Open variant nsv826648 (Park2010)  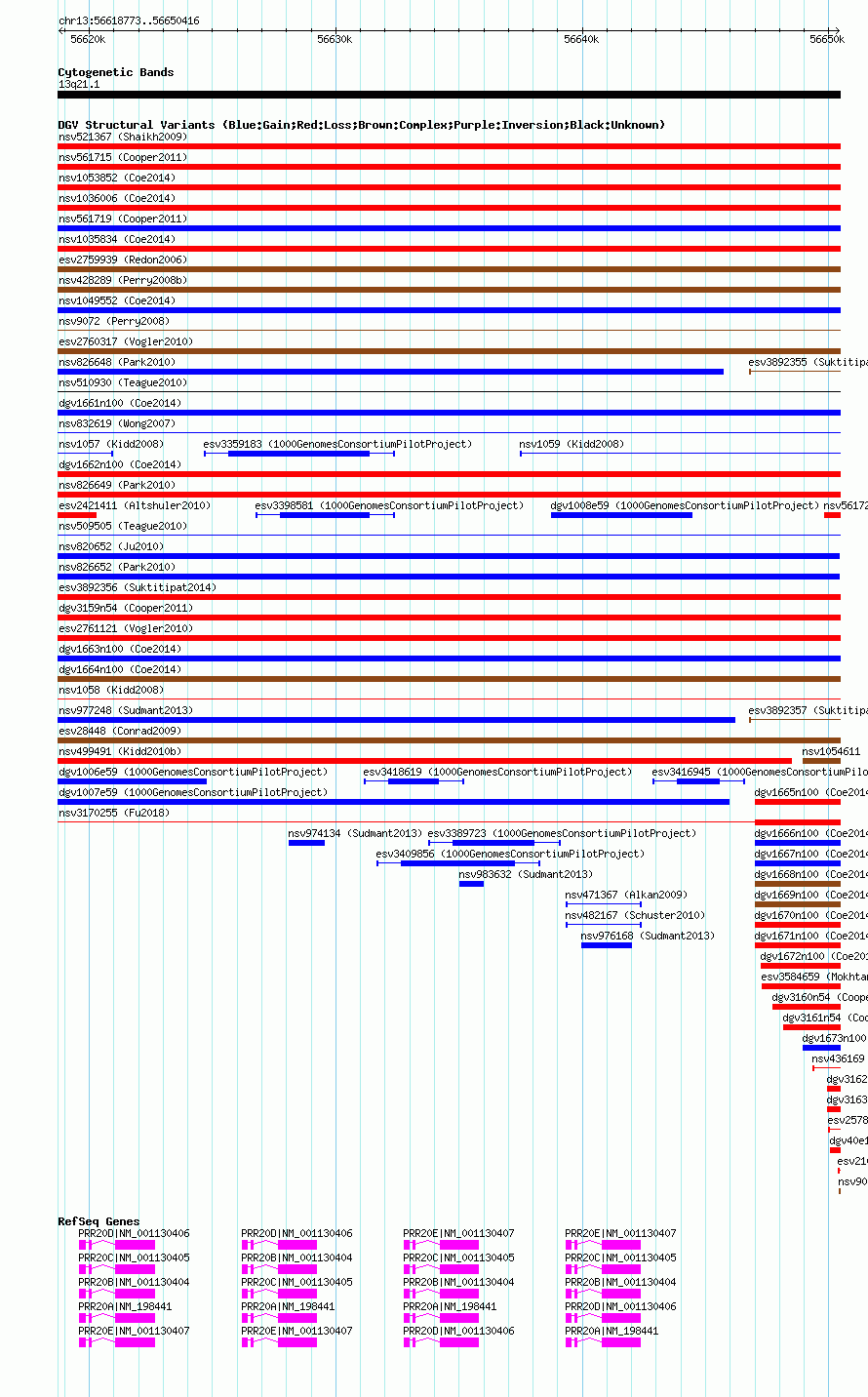[x=117, y=362]
